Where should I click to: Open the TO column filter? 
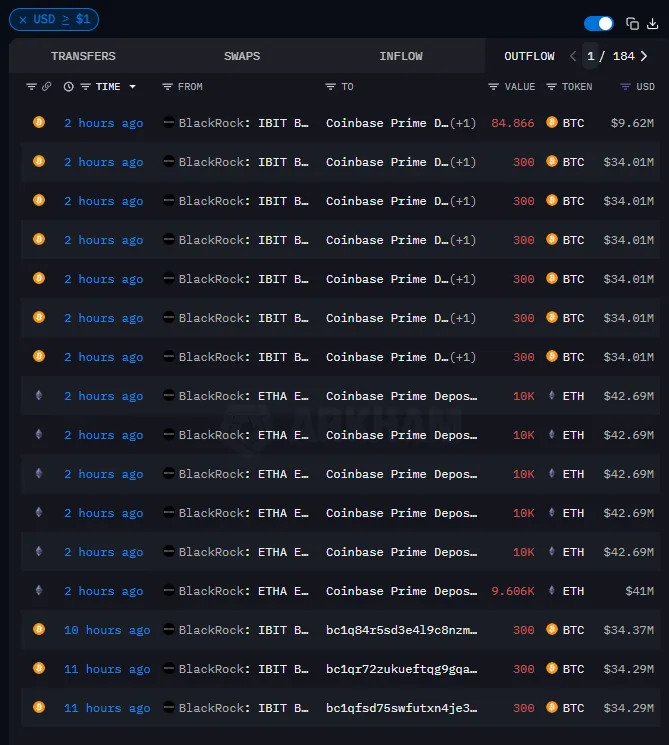[x=330, y=87]
